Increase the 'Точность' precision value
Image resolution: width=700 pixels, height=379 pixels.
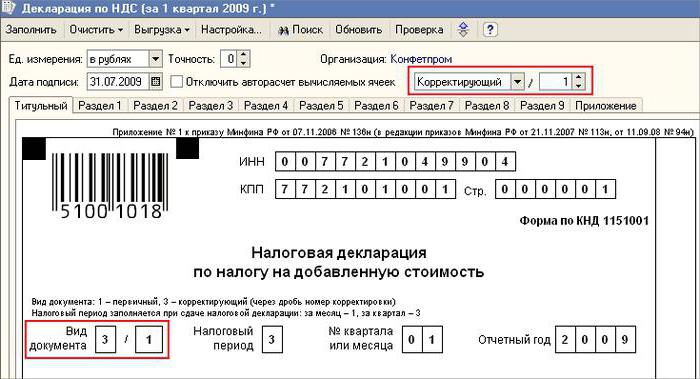point(243,55)
